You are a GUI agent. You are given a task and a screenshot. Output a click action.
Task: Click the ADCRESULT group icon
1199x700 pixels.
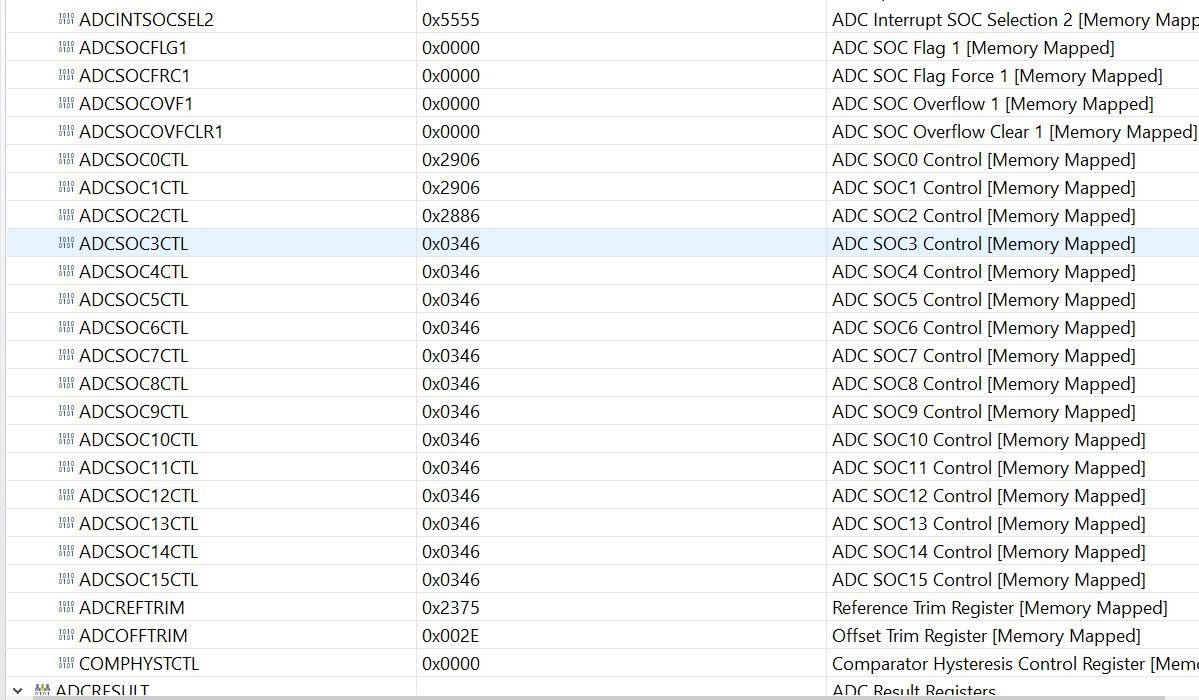pos(43,691)
